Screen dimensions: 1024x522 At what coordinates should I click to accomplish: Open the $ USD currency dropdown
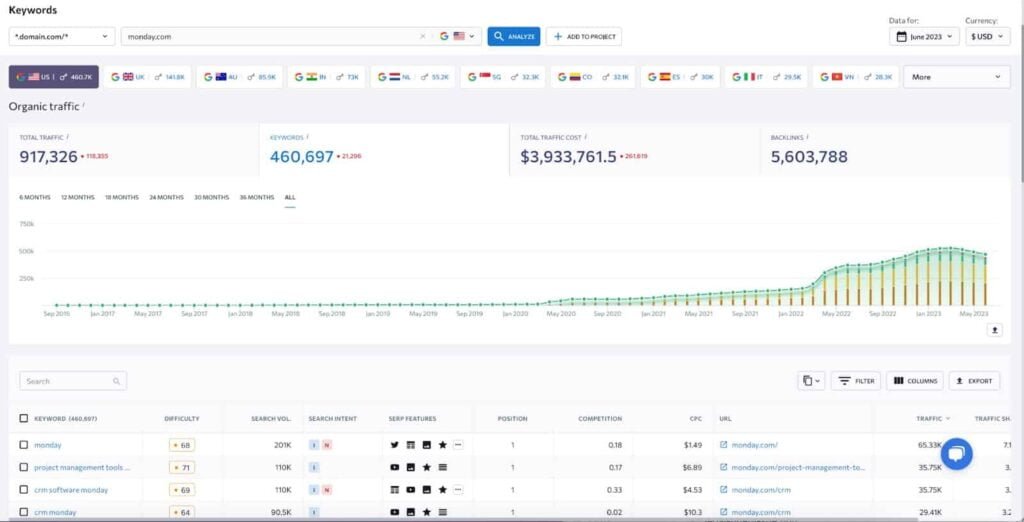click(987, 37)
